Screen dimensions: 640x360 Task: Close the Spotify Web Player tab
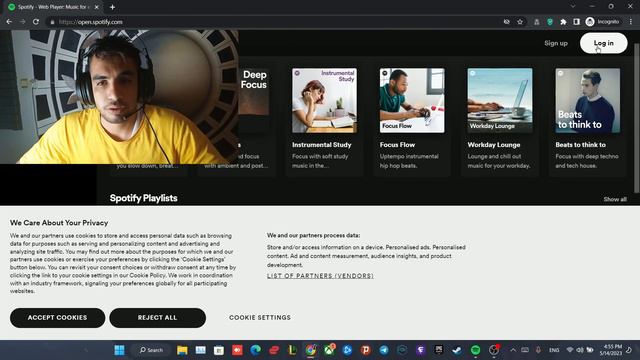96,7
